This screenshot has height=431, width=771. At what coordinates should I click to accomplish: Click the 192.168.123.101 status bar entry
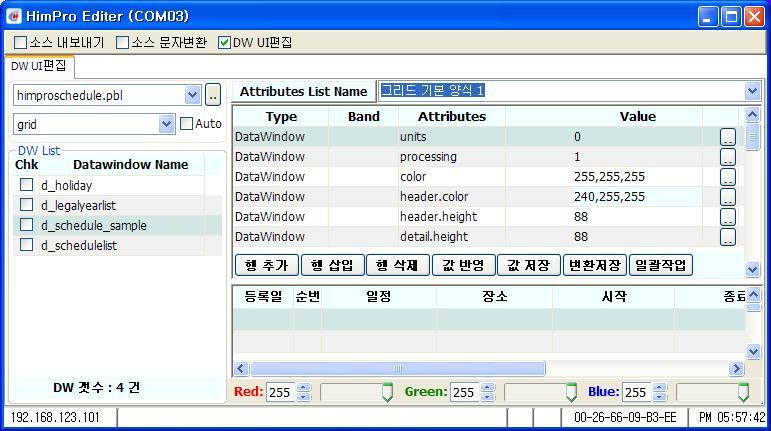pyautogui.click(x=55, y=418)
